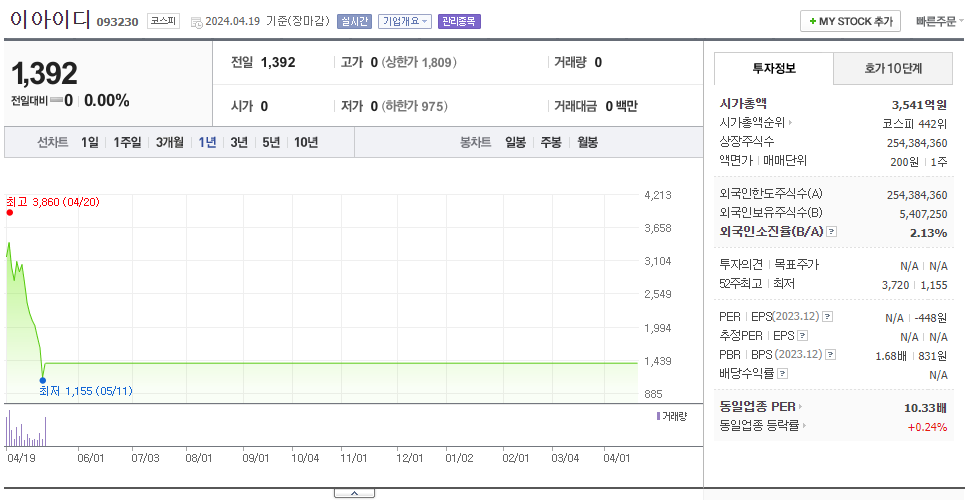Viewport: 968px width, 500px height.
Task: Open the 기업개요 dropdown
Action: (405, 22)
